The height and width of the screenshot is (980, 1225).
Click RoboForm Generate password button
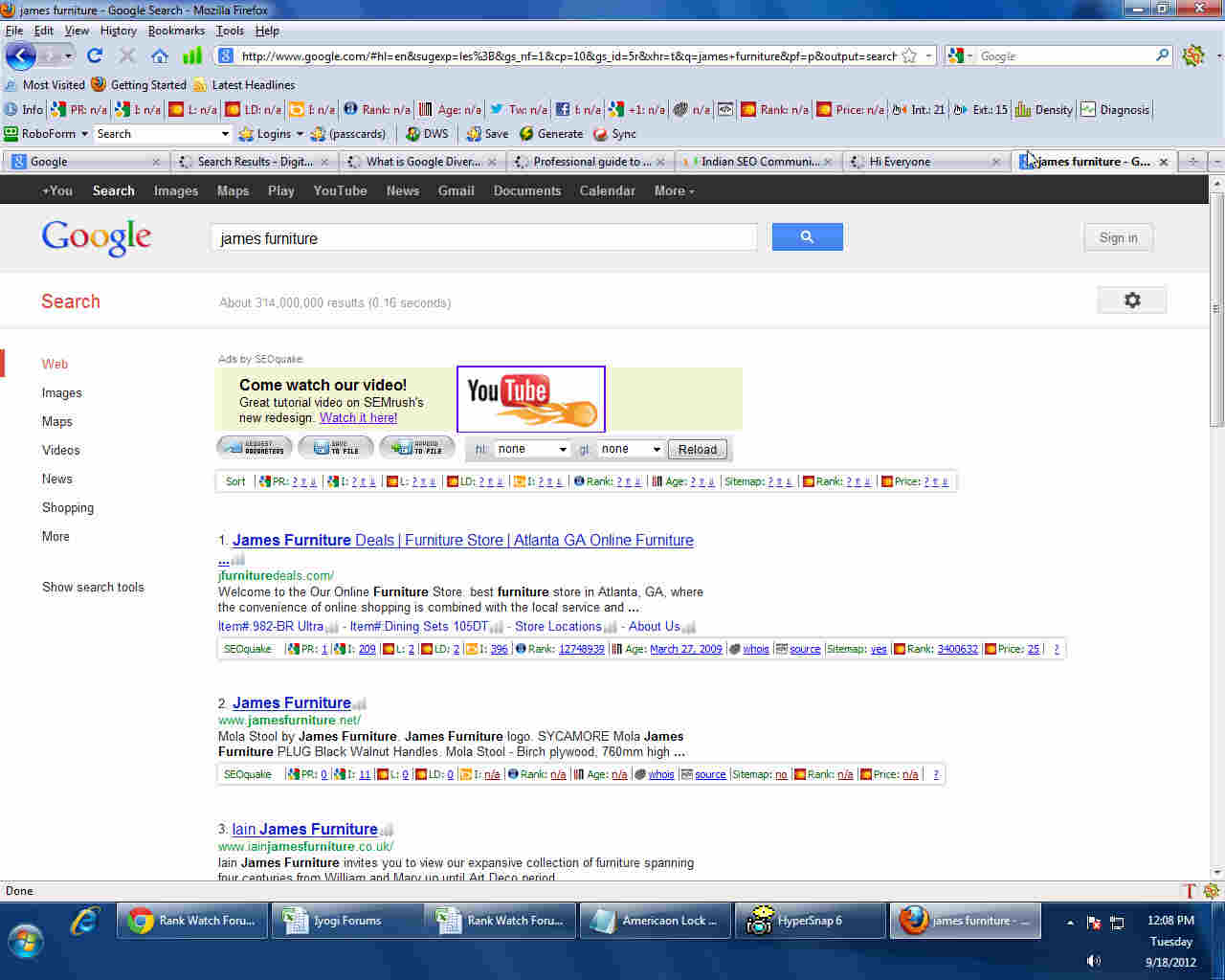pos(551,134)
